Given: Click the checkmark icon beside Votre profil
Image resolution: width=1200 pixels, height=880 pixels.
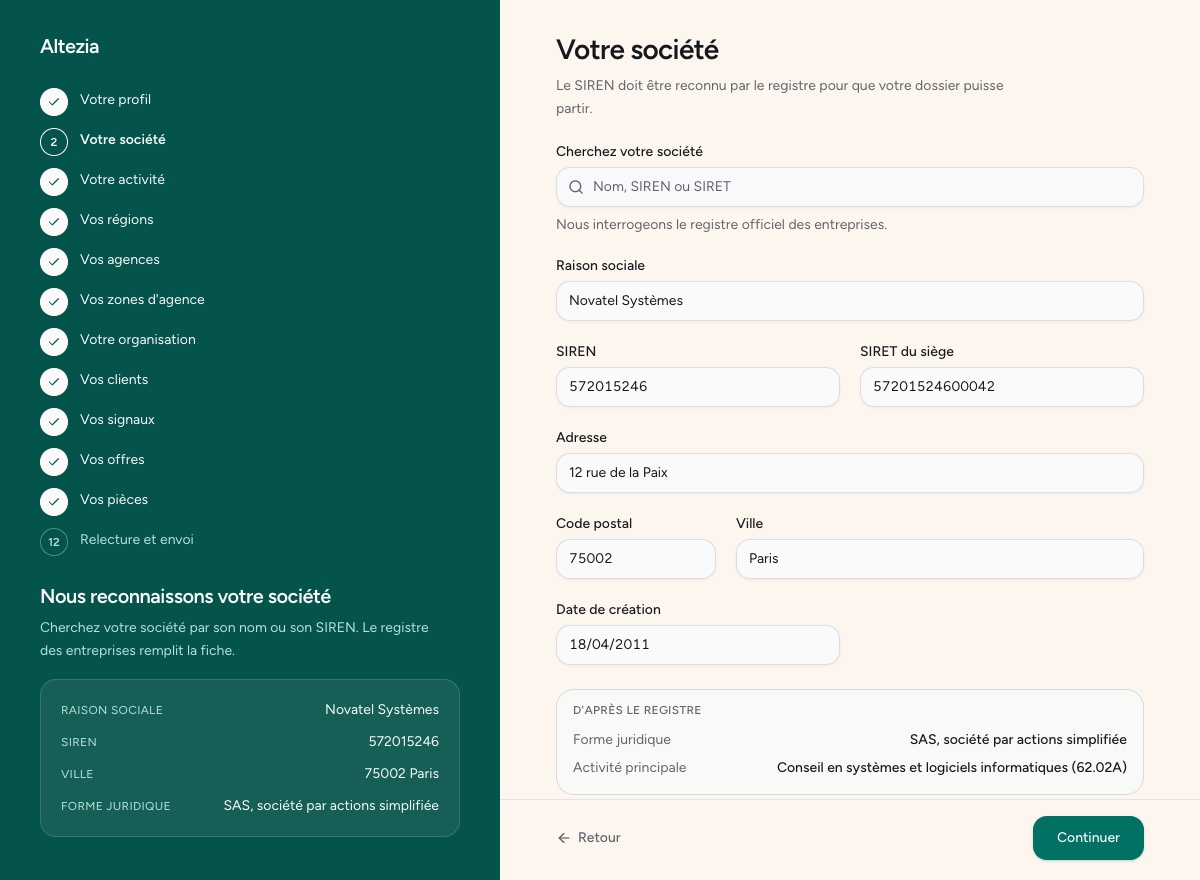Looking at the screenshot, I should pyautogui.click(x=54, y=102).
